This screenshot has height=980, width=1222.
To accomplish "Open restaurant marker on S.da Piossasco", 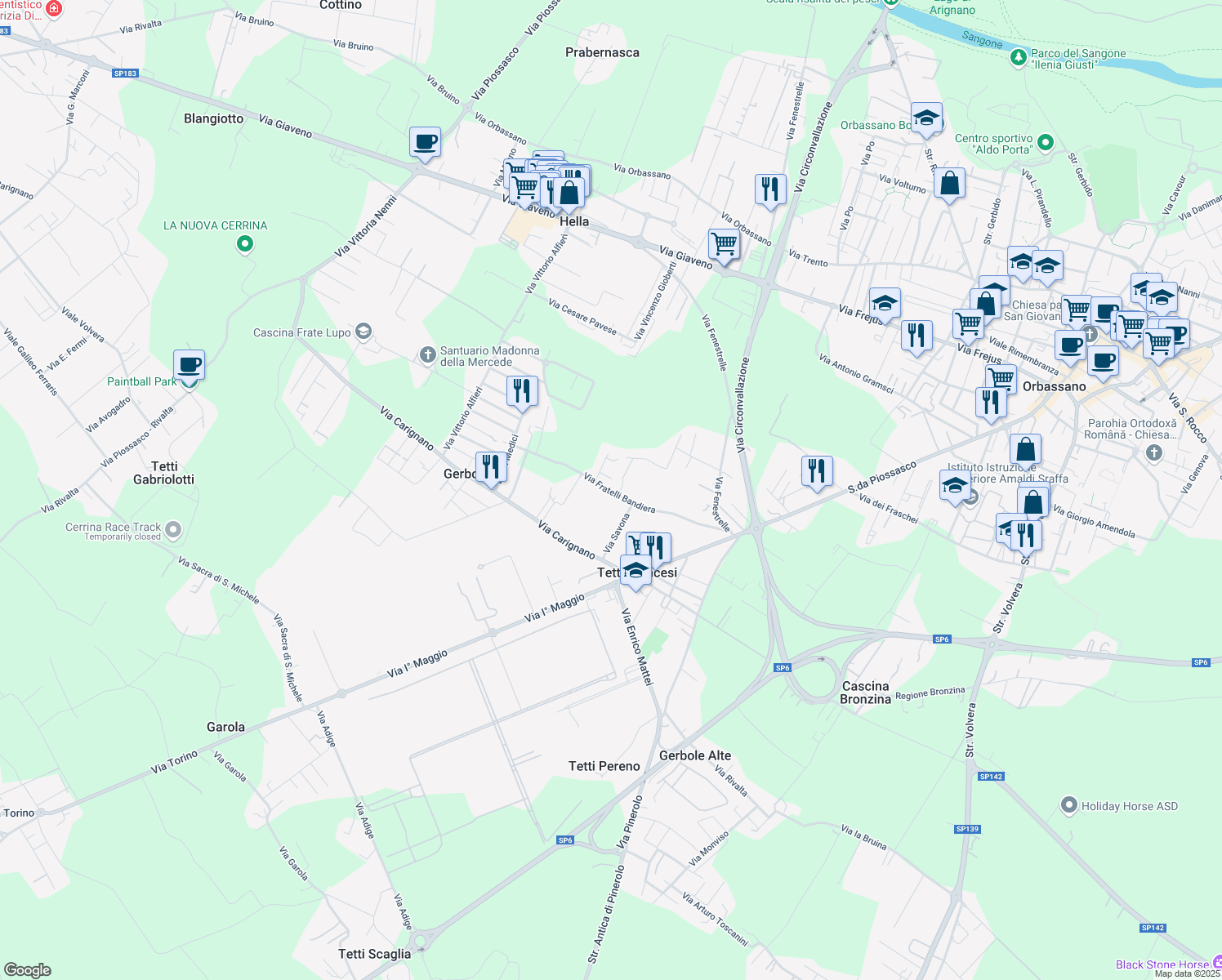I will coord(817,471).
